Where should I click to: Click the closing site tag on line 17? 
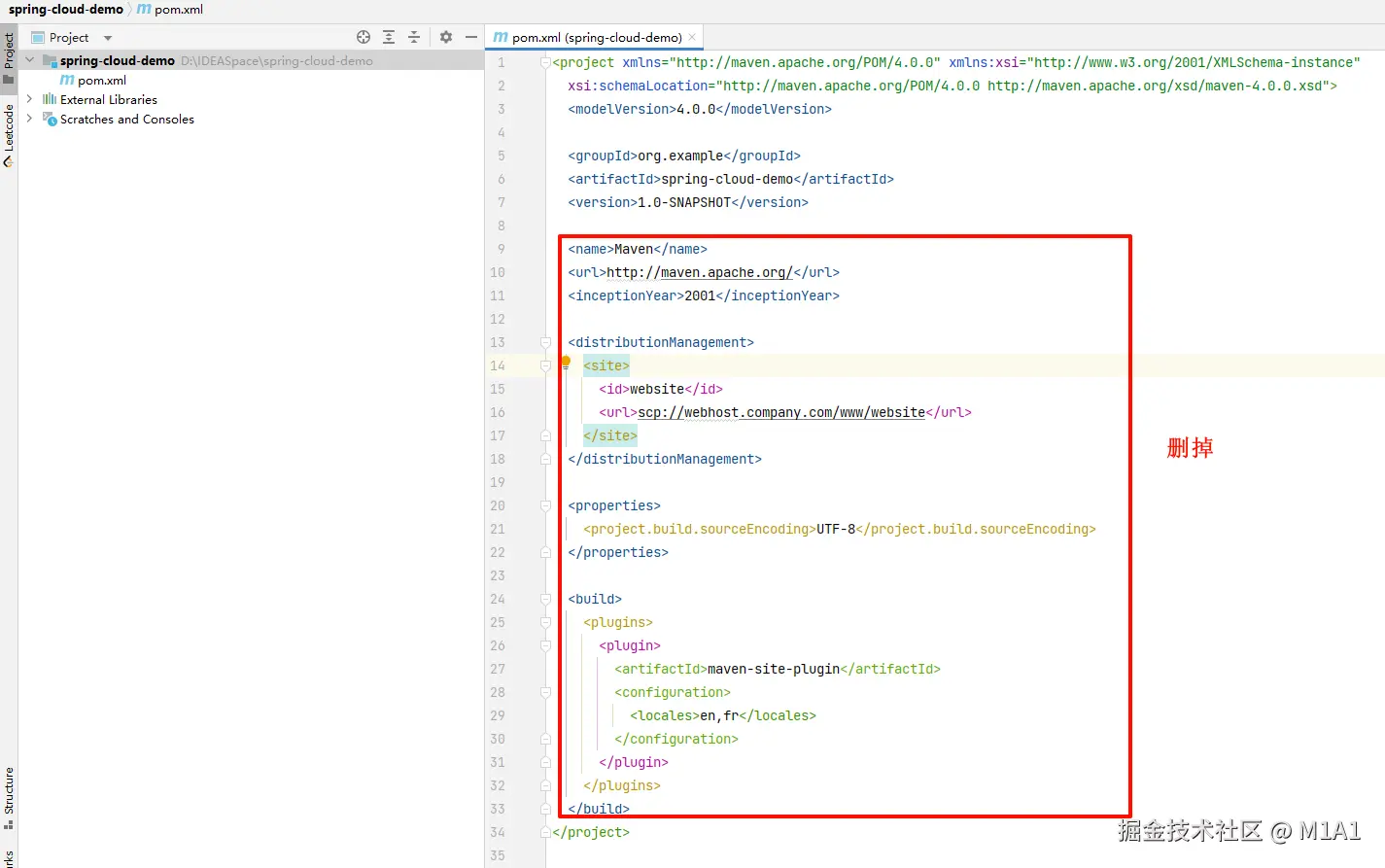point(610,435)
